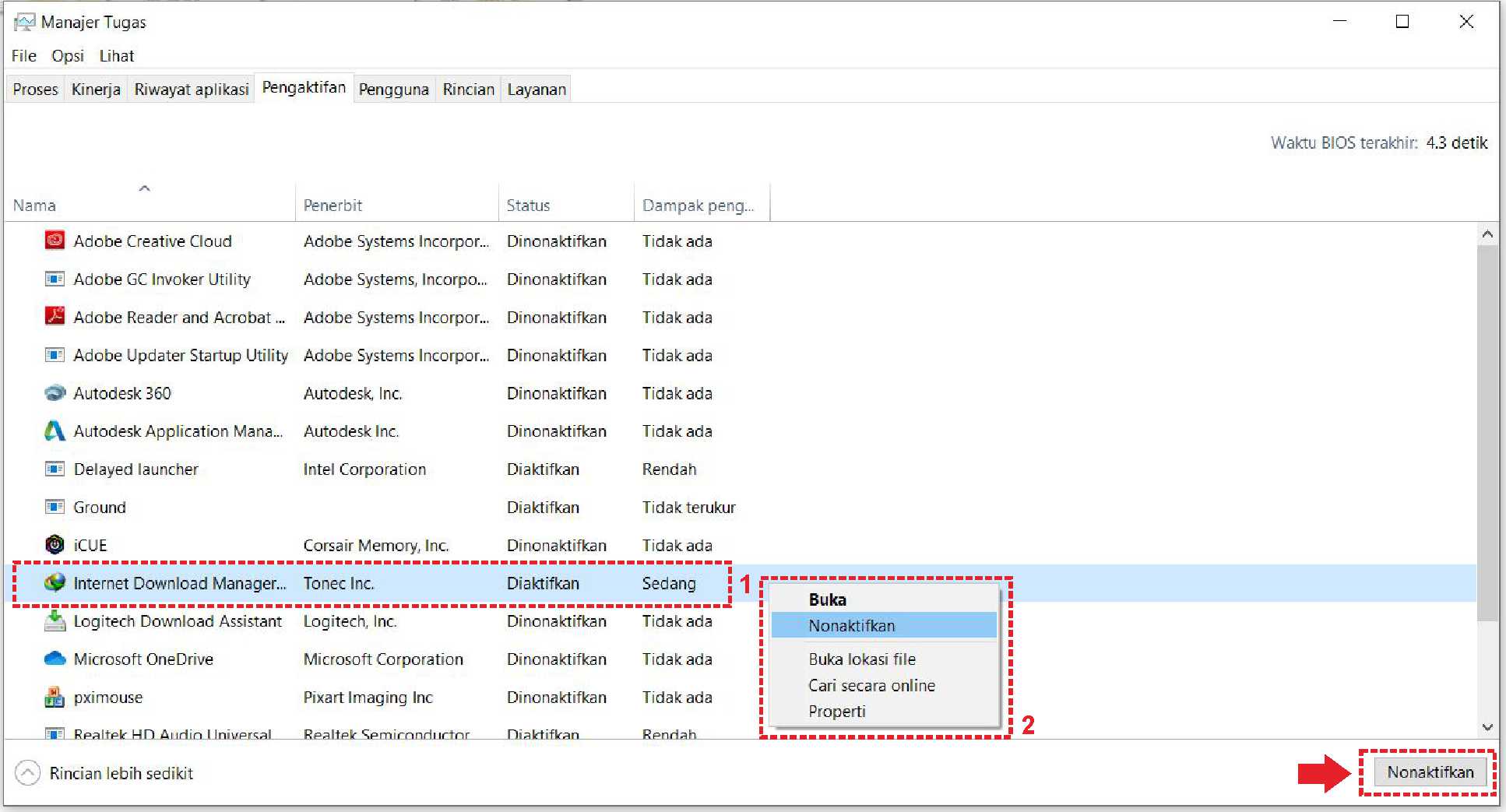Click the Adobe Creative Cloud icon
This screenshot has height=812, width=1506.
click(55, 241)
